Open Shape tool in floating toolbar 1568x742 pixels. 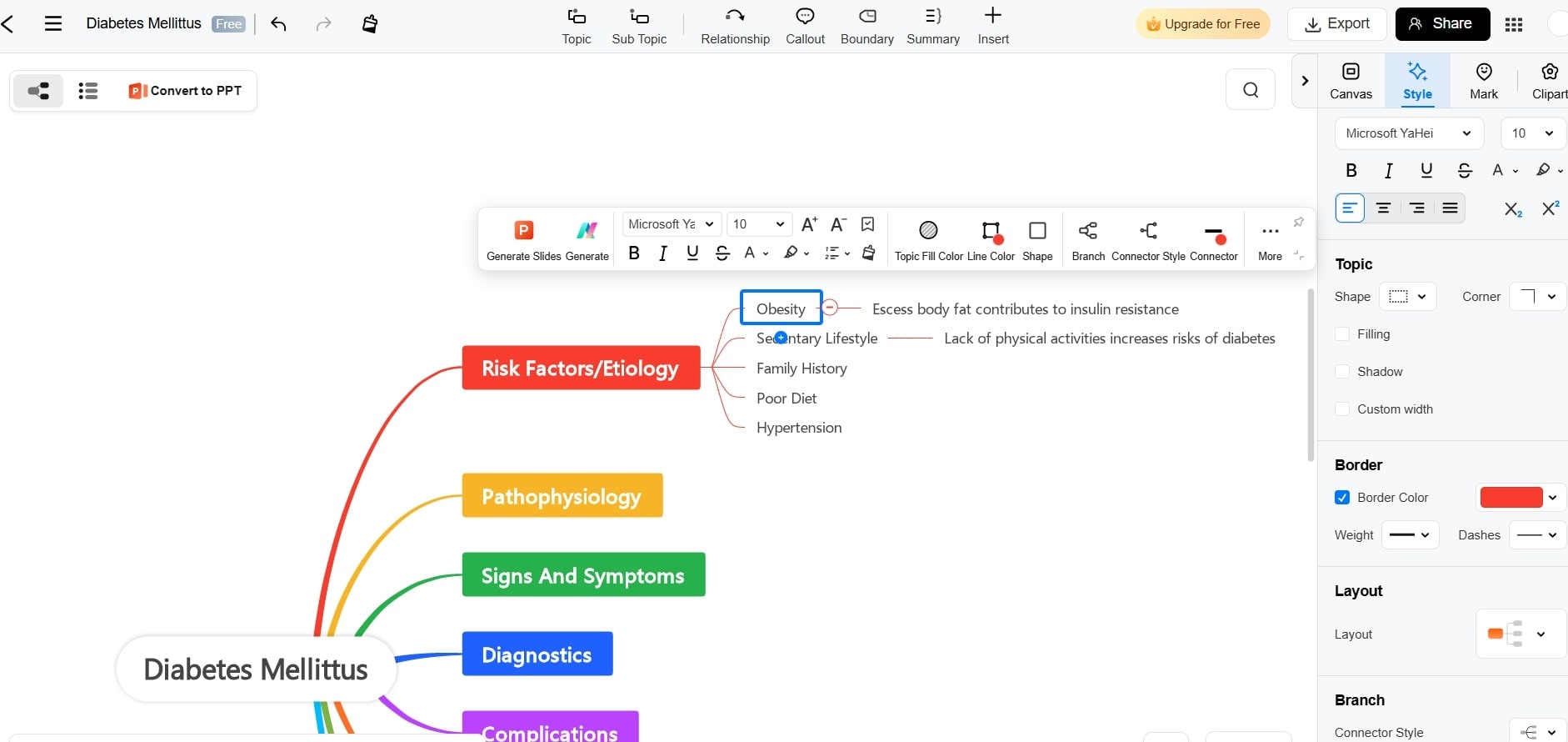pyautogui.click(x=1037, y=240)
